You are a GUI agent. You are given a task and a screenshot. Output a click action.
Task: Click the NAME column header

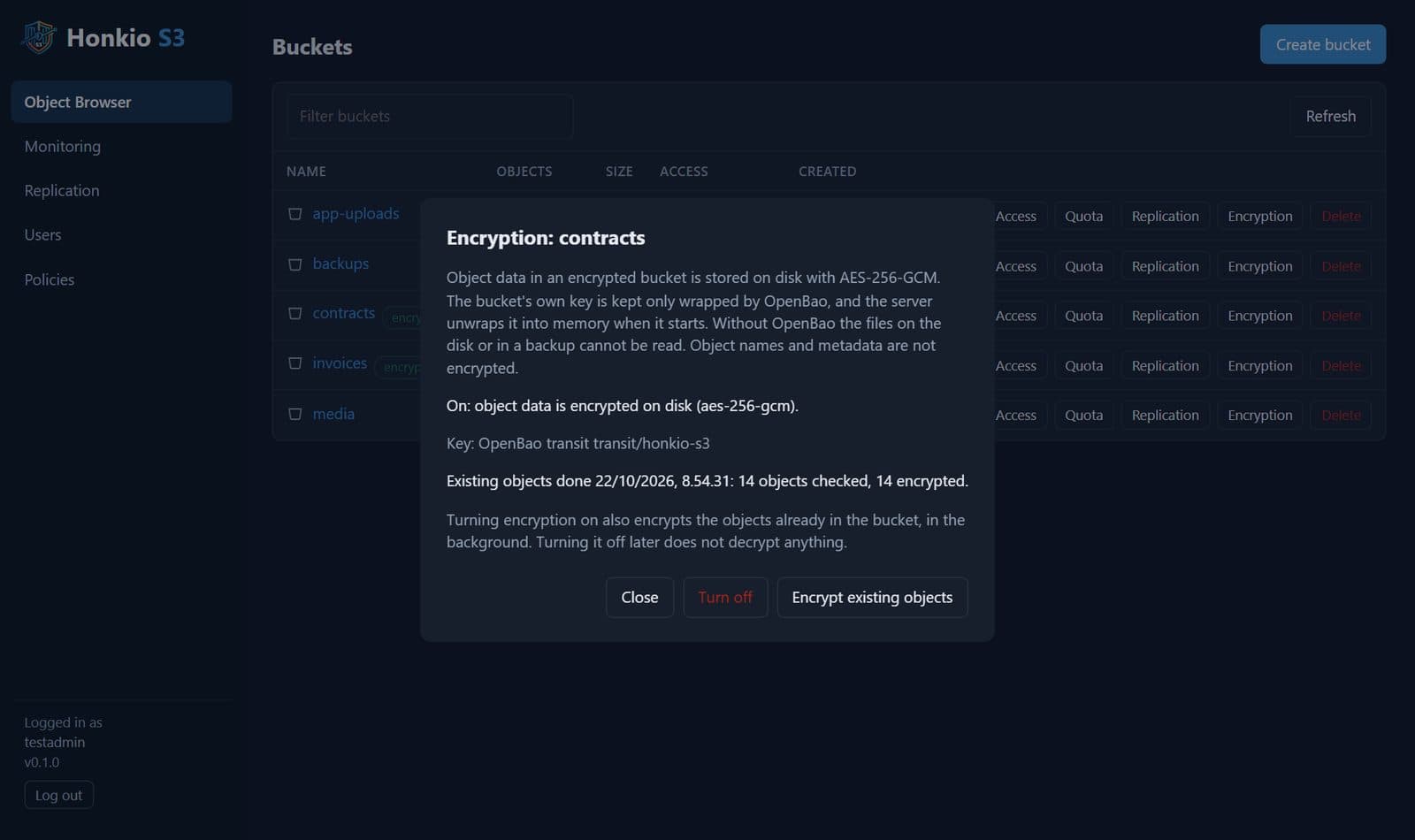[306, 172]
